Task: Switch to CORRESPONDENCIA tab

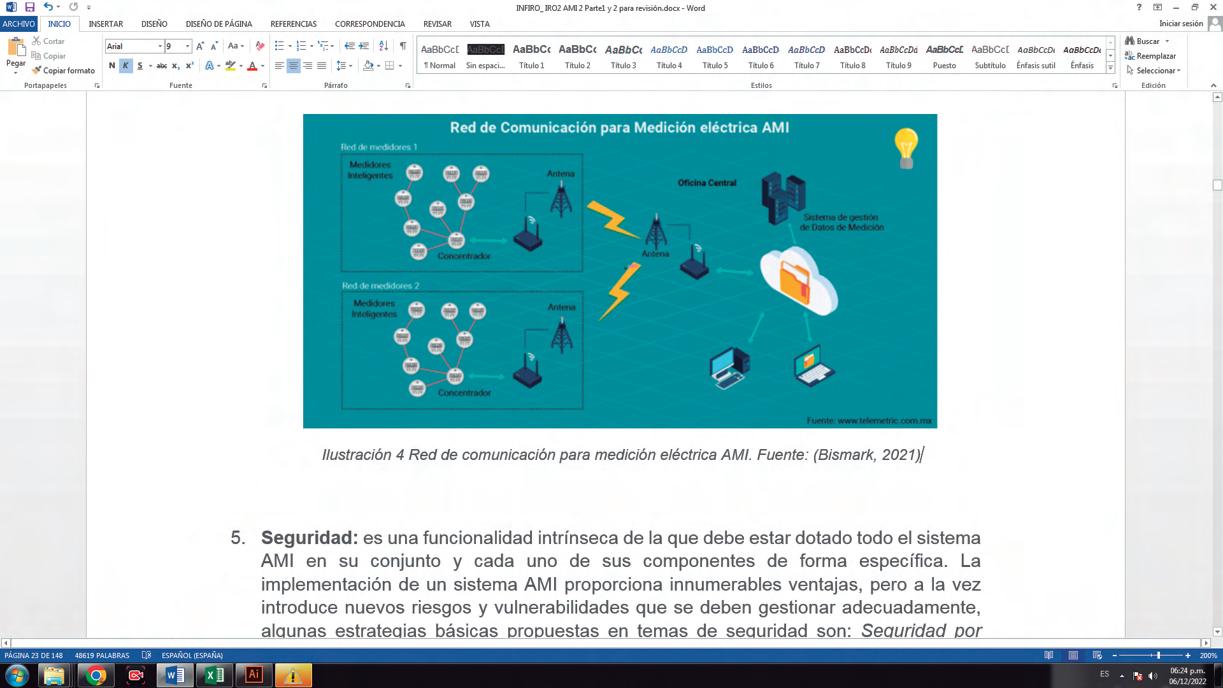Action: pos(370,24)
